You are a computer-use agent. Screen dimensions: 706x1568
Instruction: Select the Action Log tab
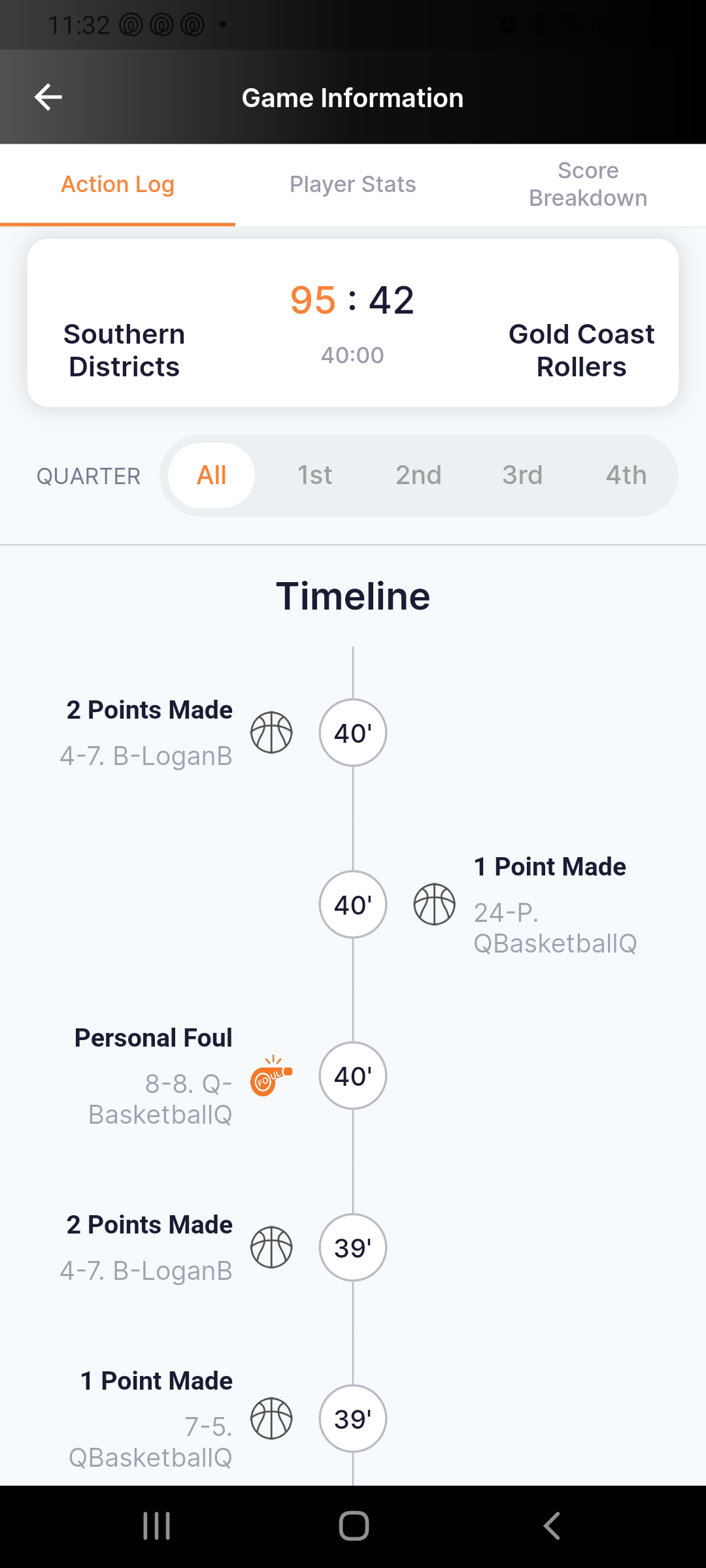click(x=118, y=184)
